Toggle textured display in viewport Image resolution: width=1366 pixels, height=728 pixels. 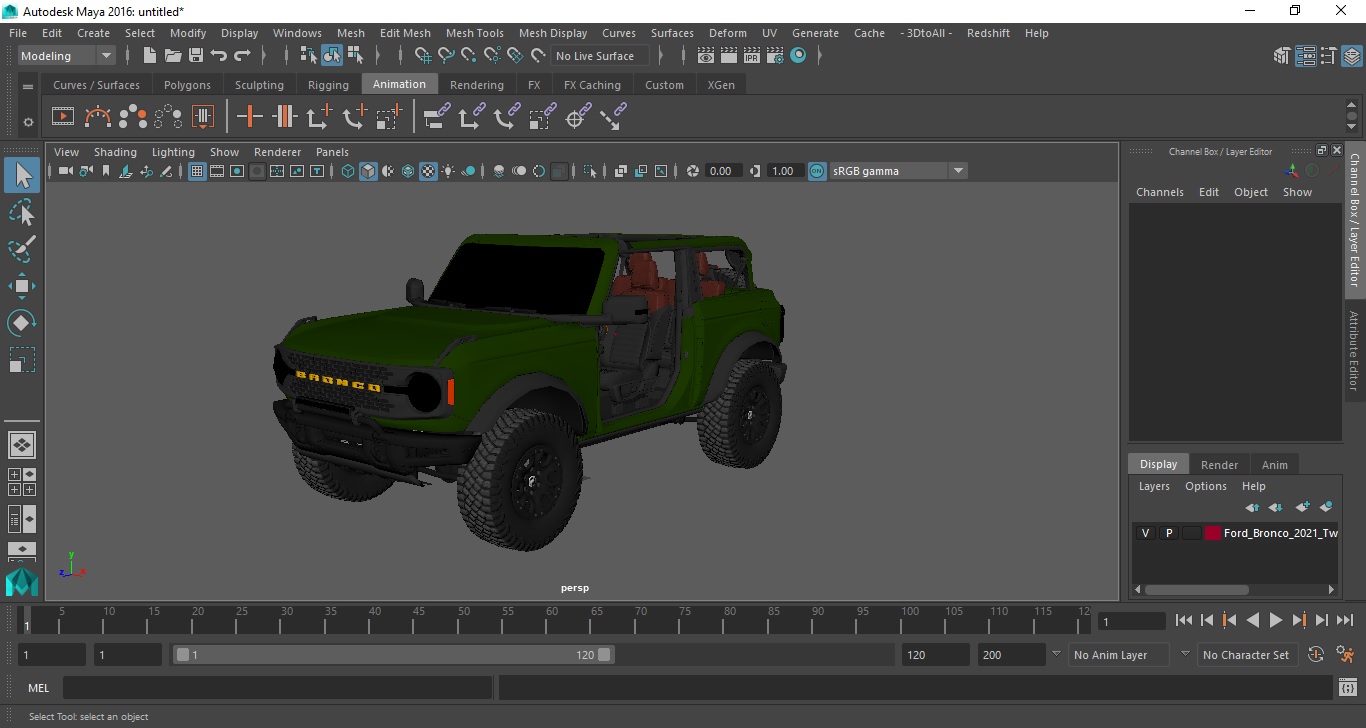pyautogui.click(x=428, y=171)
